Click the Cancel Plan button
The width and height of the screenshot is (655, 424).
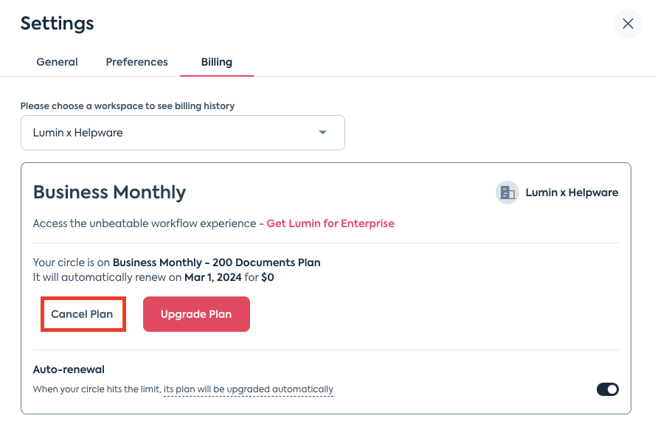click(x=82, y=314)
